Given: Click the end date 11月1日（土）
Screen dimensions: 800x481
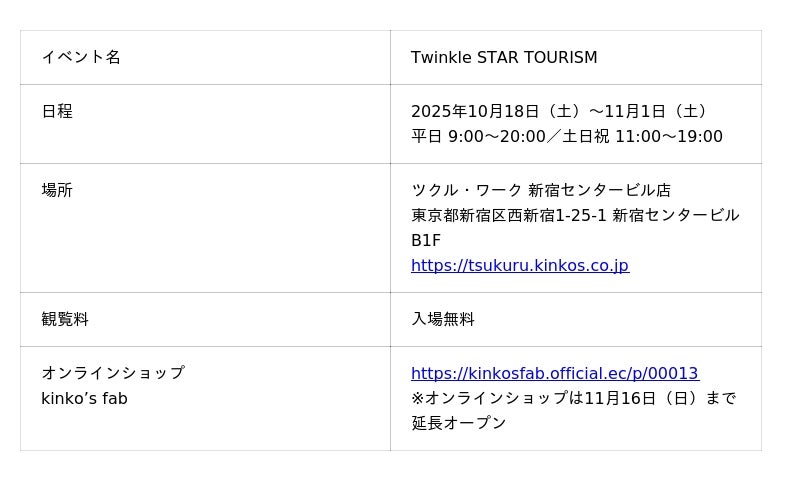Looking at the screenshot, I should (662, 112).
